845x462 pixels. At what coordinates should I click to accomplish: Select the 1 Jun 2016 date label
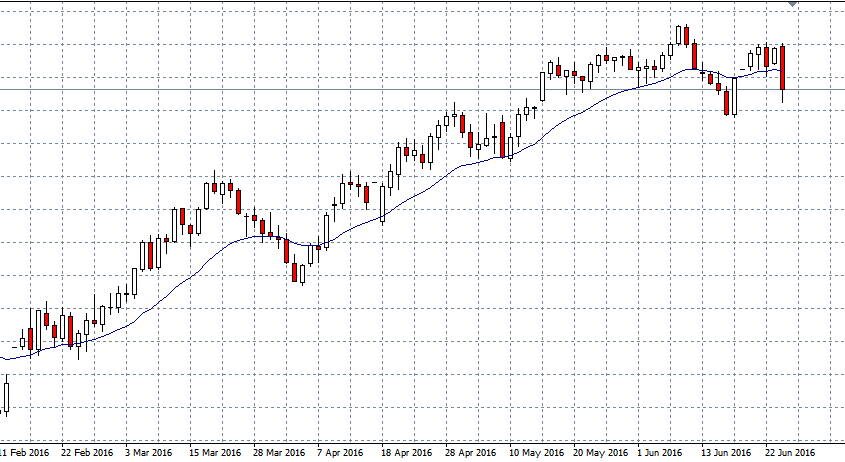pyautogui.click(x=661, y=452)
